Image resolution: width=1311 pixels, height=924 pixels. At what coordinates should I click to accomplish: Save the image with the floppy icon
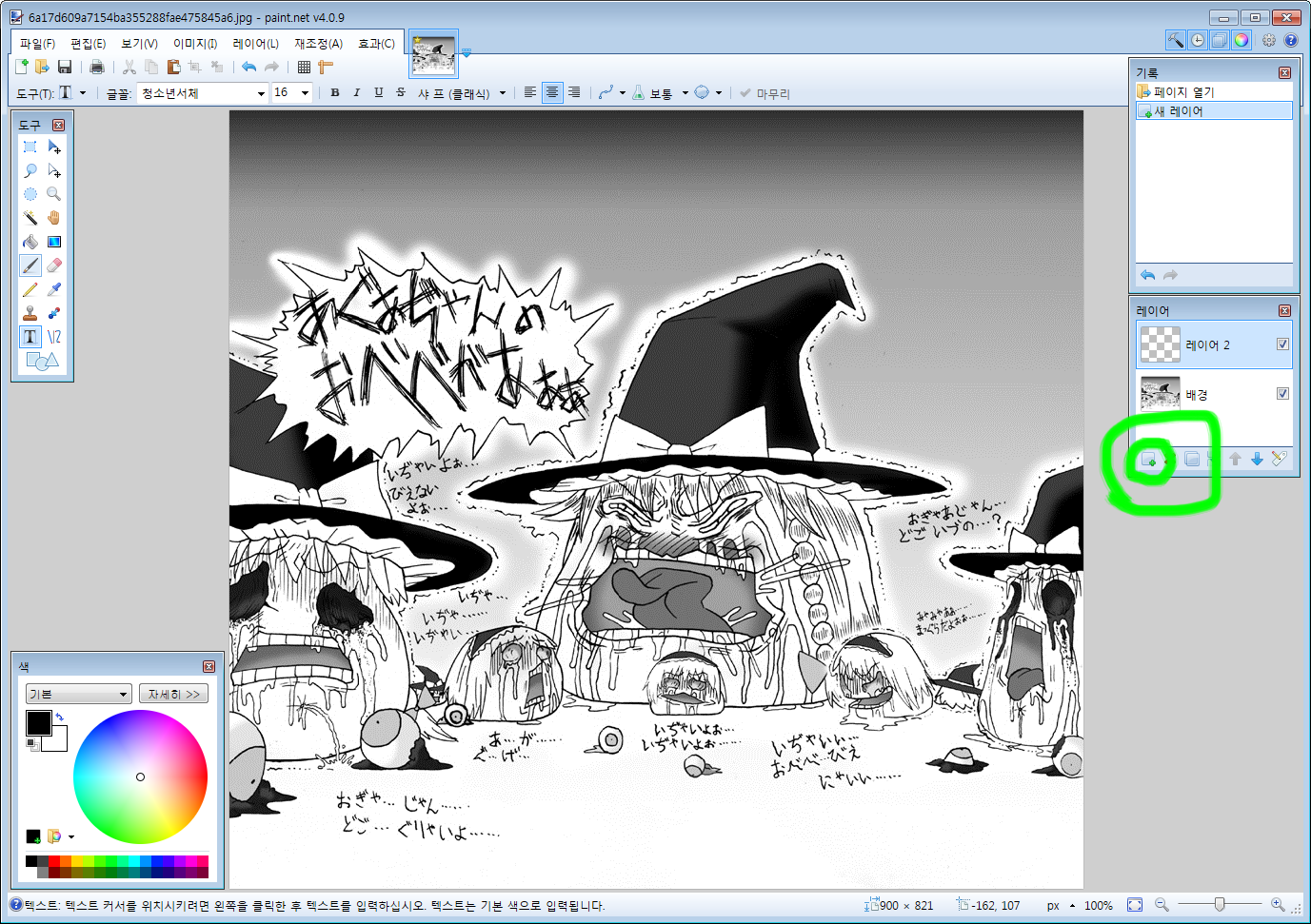point(65,67)
